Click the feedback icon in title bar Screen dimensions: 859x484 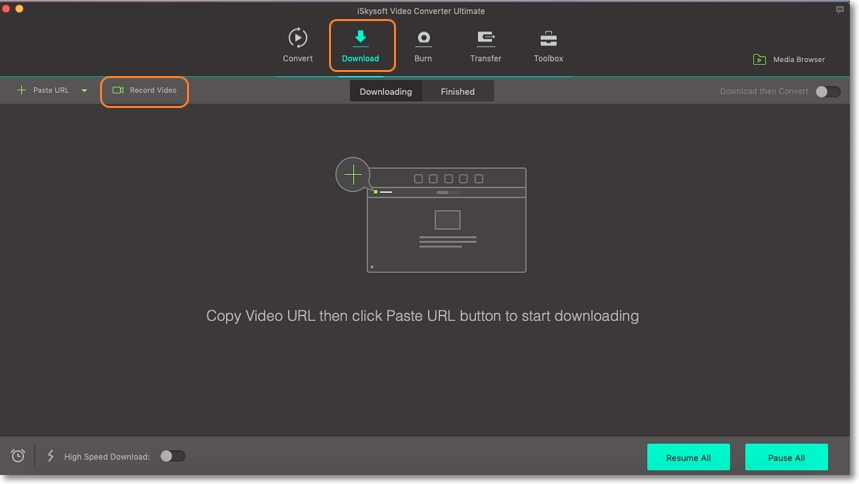point(839,8)
